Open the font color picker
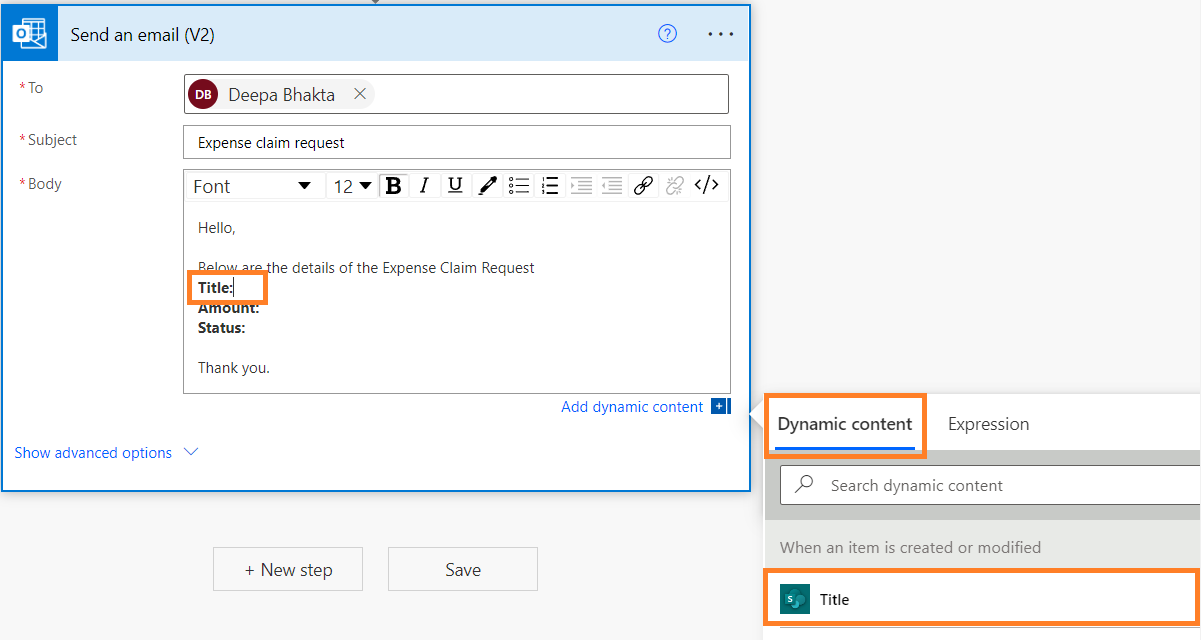Viewport: 1201px width, 640px height. coord(487,185)
